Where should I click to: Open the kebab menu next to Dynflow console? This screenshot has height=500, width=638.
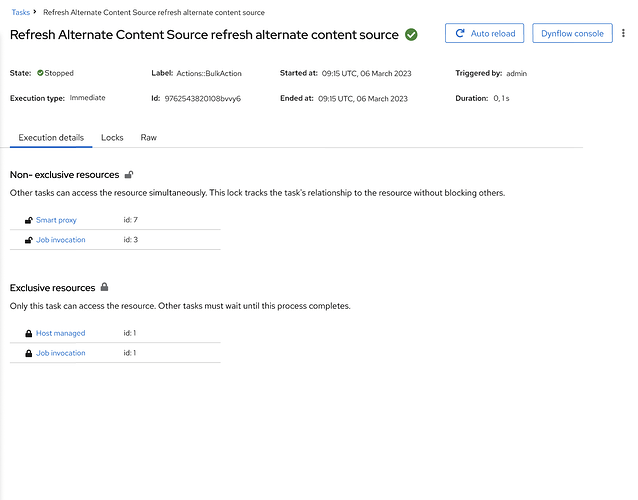tap(624, 33)
